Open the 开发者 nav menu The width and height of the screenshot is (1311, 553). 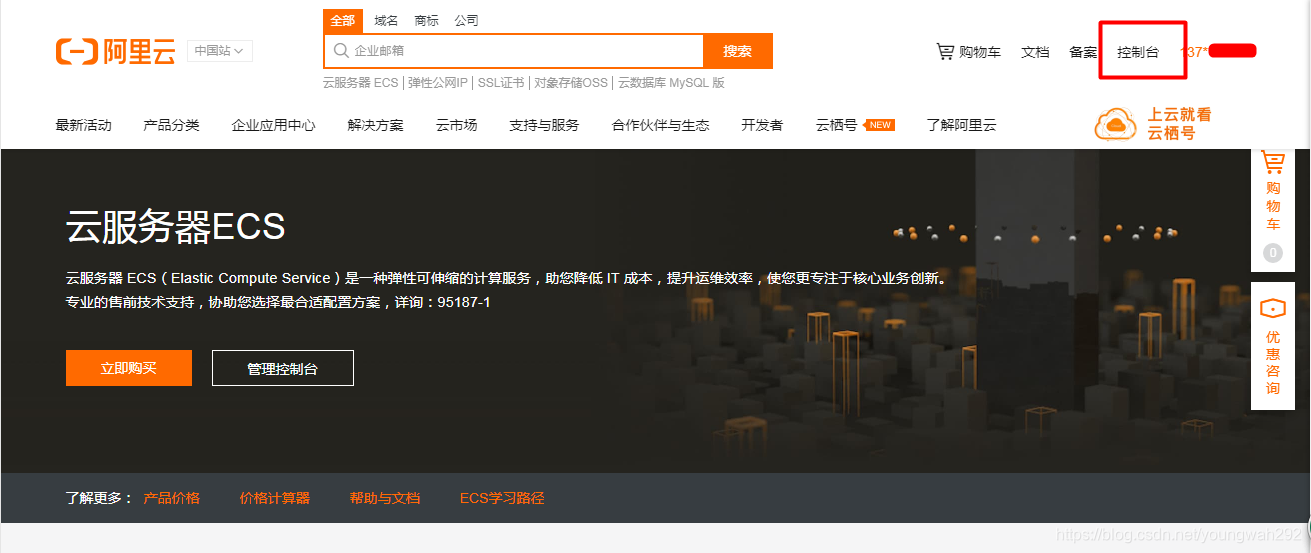[x=762, y=125]
